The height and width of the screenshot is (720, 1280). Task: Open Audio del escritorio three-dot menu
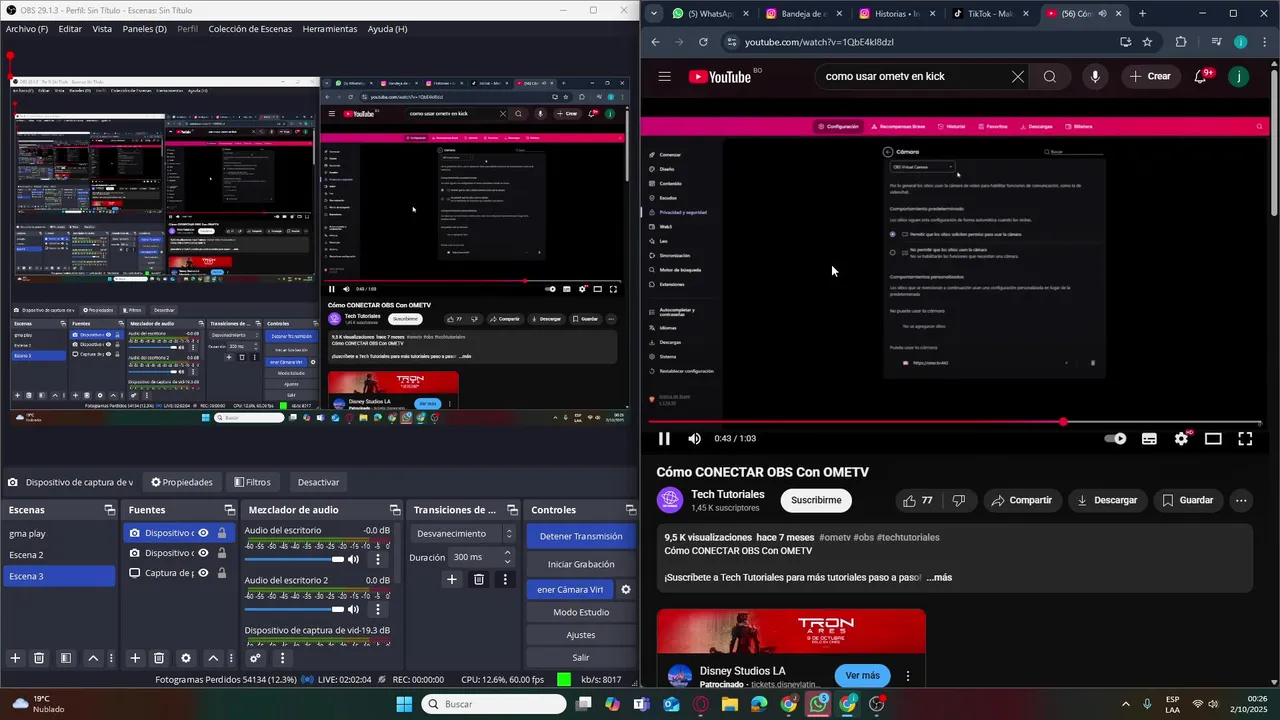[377, 559]
